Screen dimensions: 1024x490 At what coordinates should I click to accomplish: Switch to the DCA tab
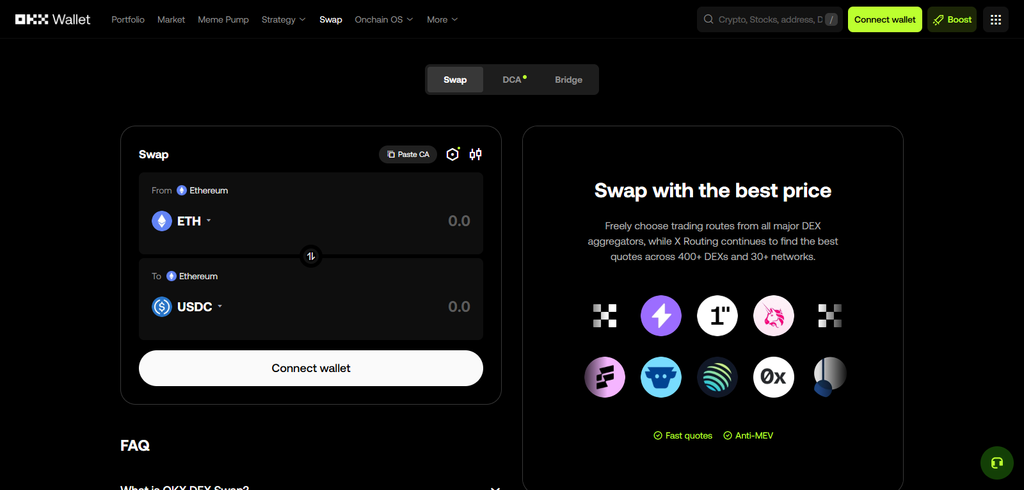click(x=513, y=80)
